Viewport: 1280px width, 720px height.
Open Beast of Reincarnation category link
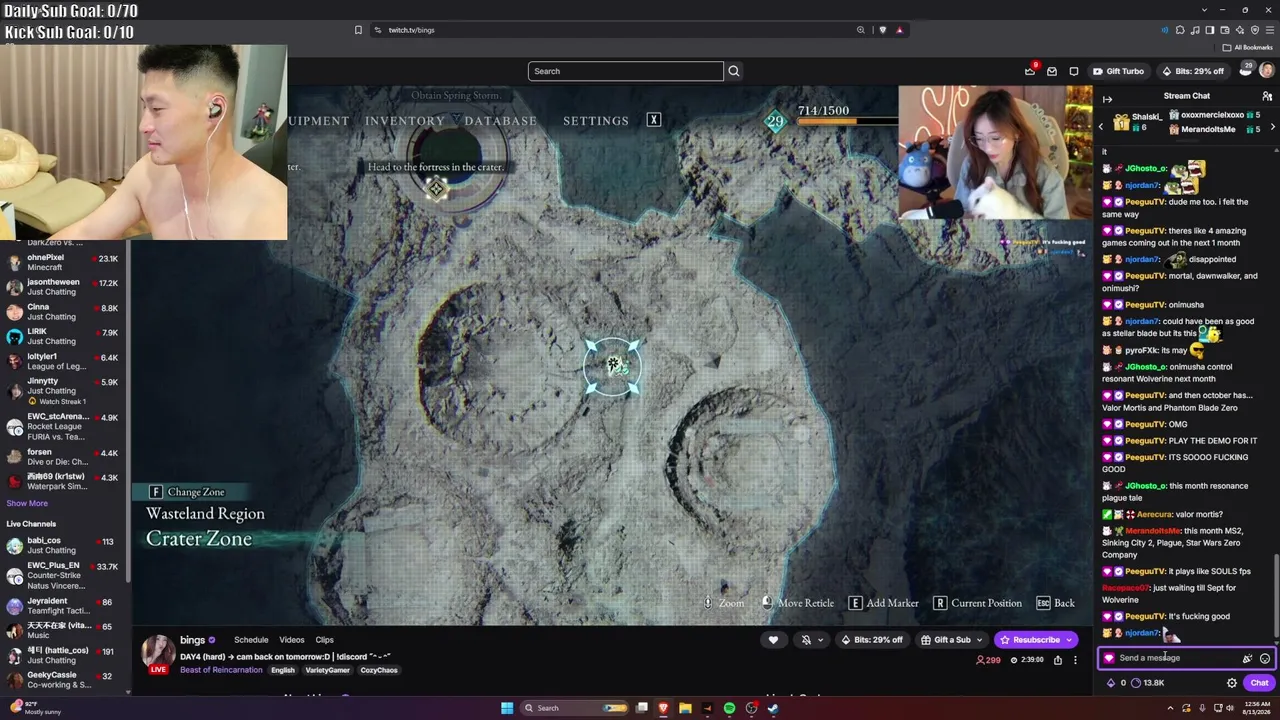pyautogui.click(x=221, y=670)
